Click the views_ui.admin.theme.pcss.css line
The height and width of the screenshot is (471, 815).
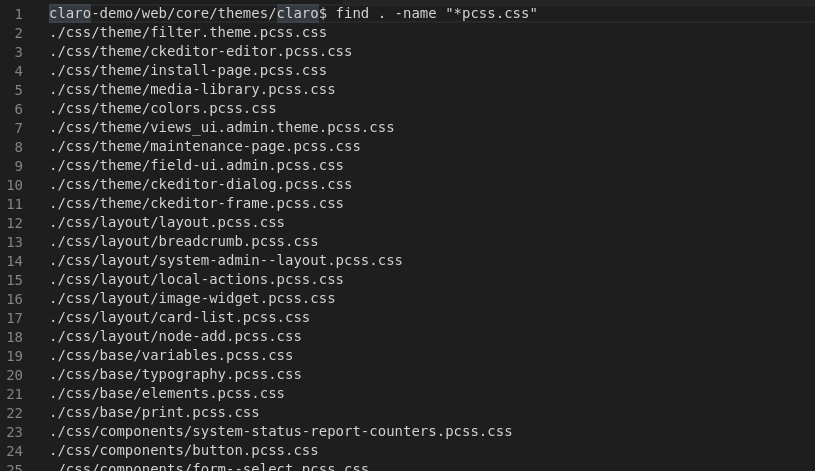point(221,127)
